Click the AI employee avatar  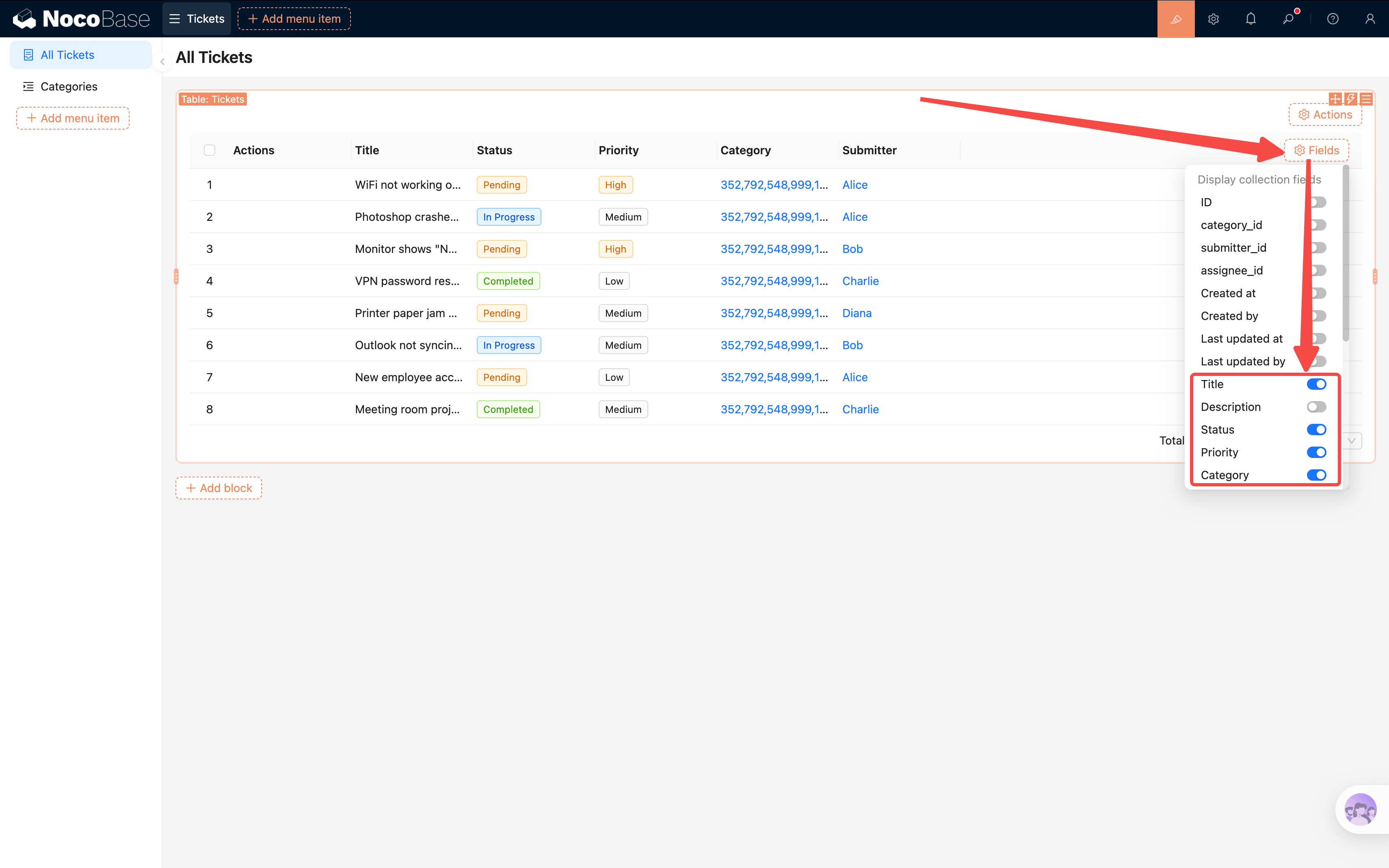[1360, 810]
